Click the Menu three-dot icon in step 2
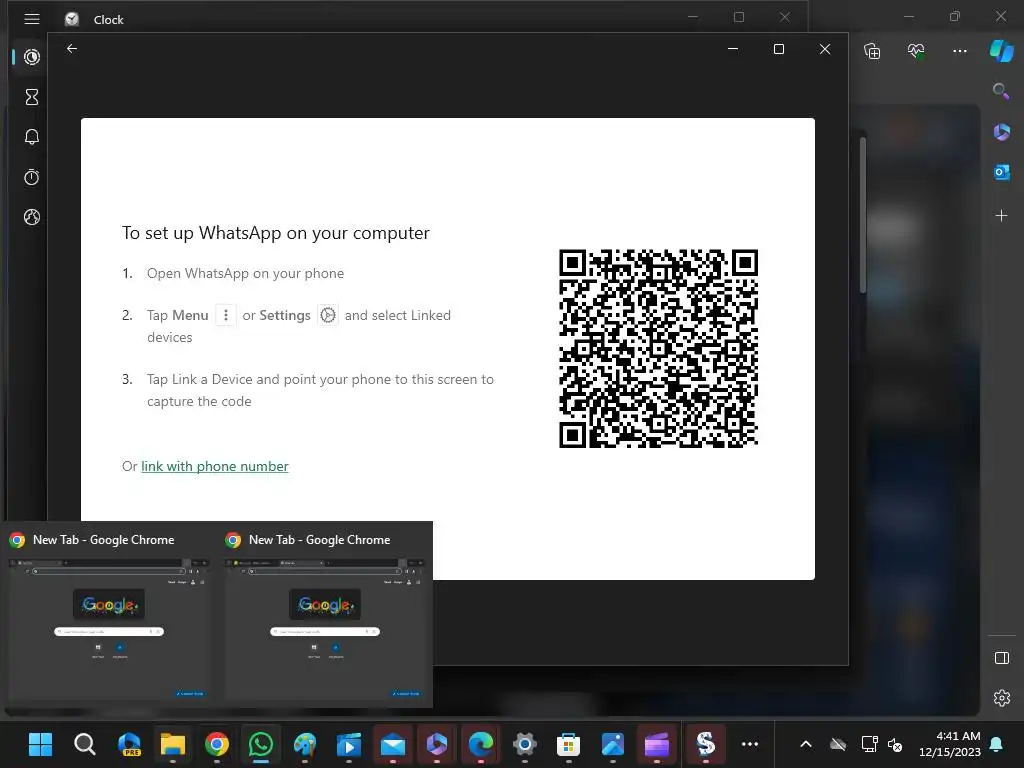1024x768 pixels. 225,315
